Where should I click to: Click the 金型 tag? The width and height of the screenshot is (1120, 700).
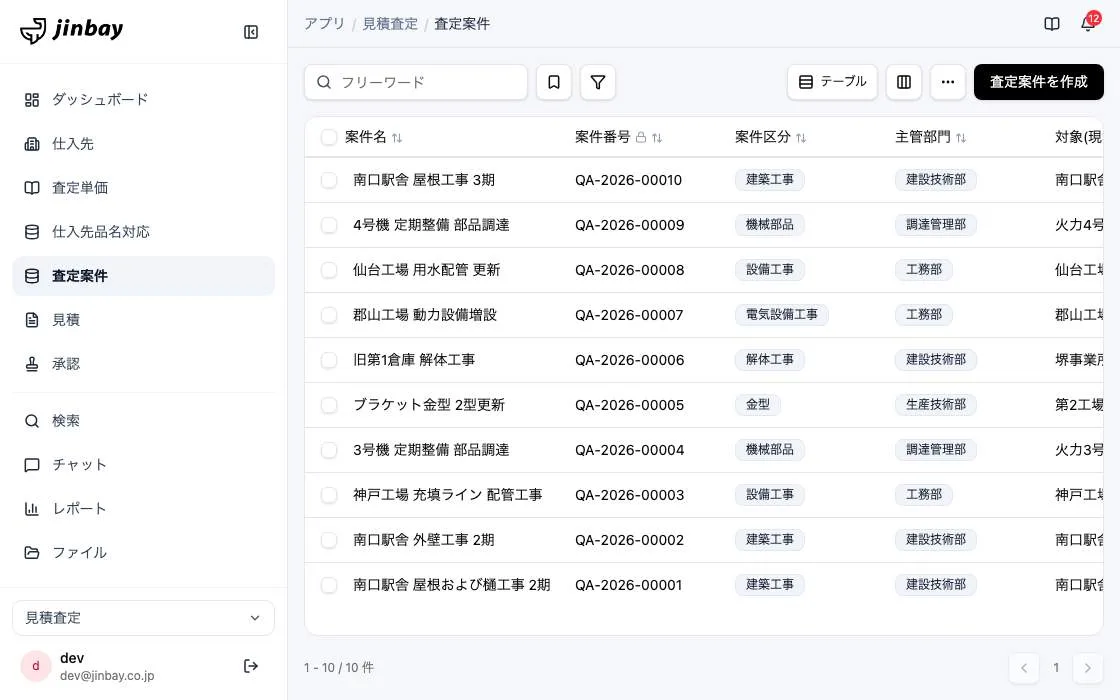[758, 404]
